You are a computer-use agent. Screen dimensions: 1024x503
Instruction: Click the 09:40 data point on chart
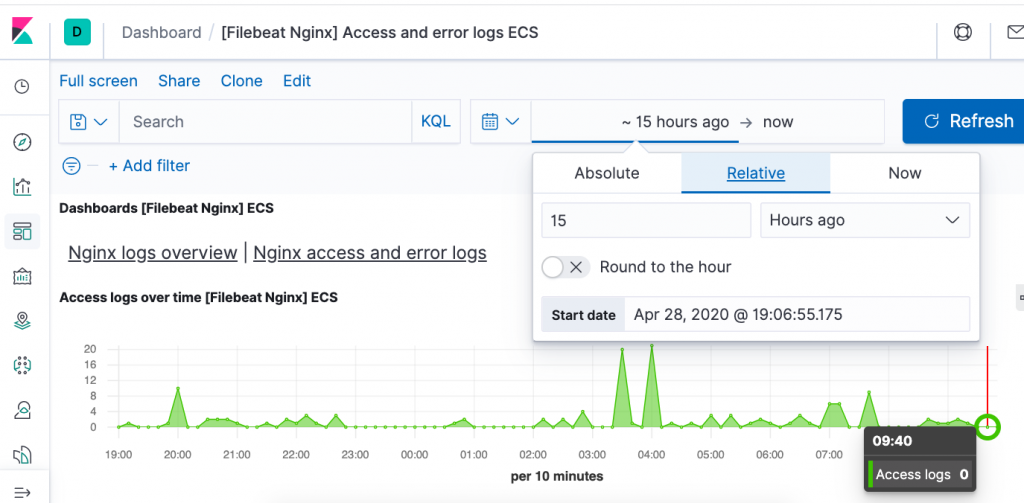[987, 427]
